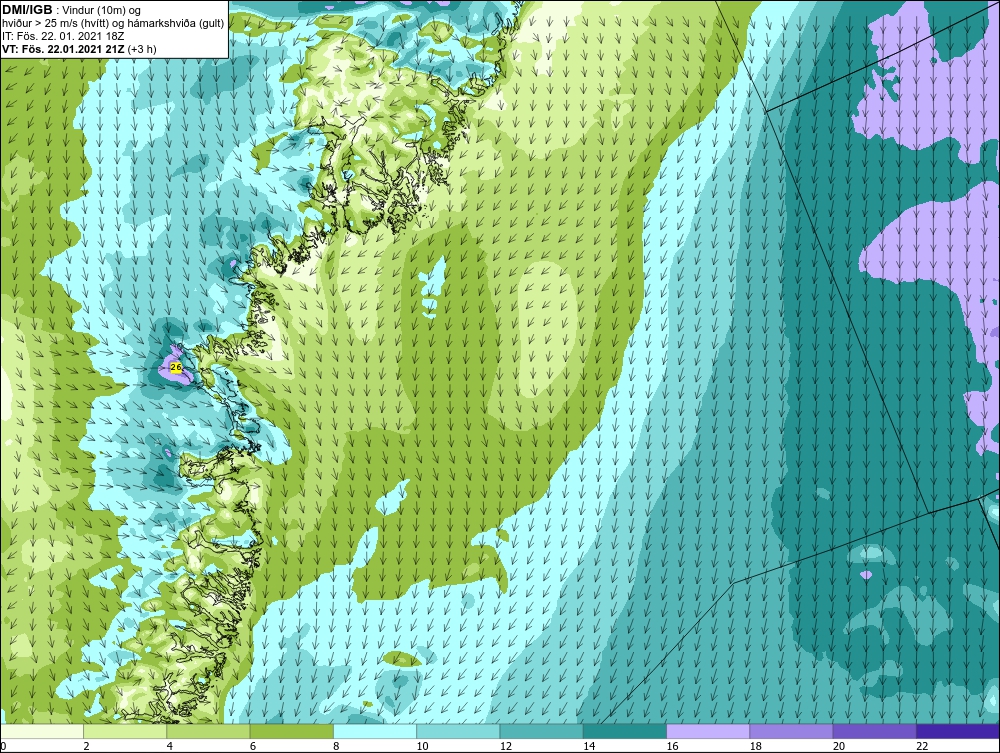Choose the 12–14 m/s medium teal swatch

[541, 731]
